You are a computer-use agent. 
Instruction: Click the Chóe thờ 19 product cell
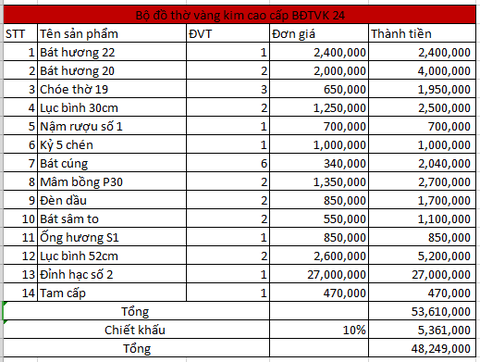click(112, 89)
